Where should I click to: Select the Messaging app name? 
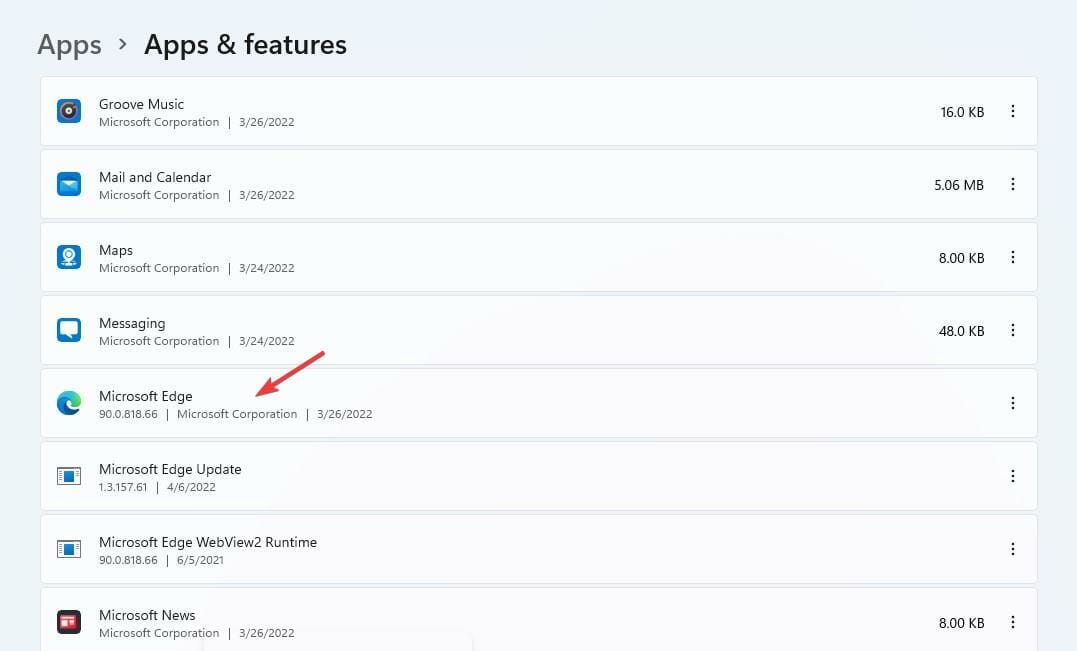132,323
